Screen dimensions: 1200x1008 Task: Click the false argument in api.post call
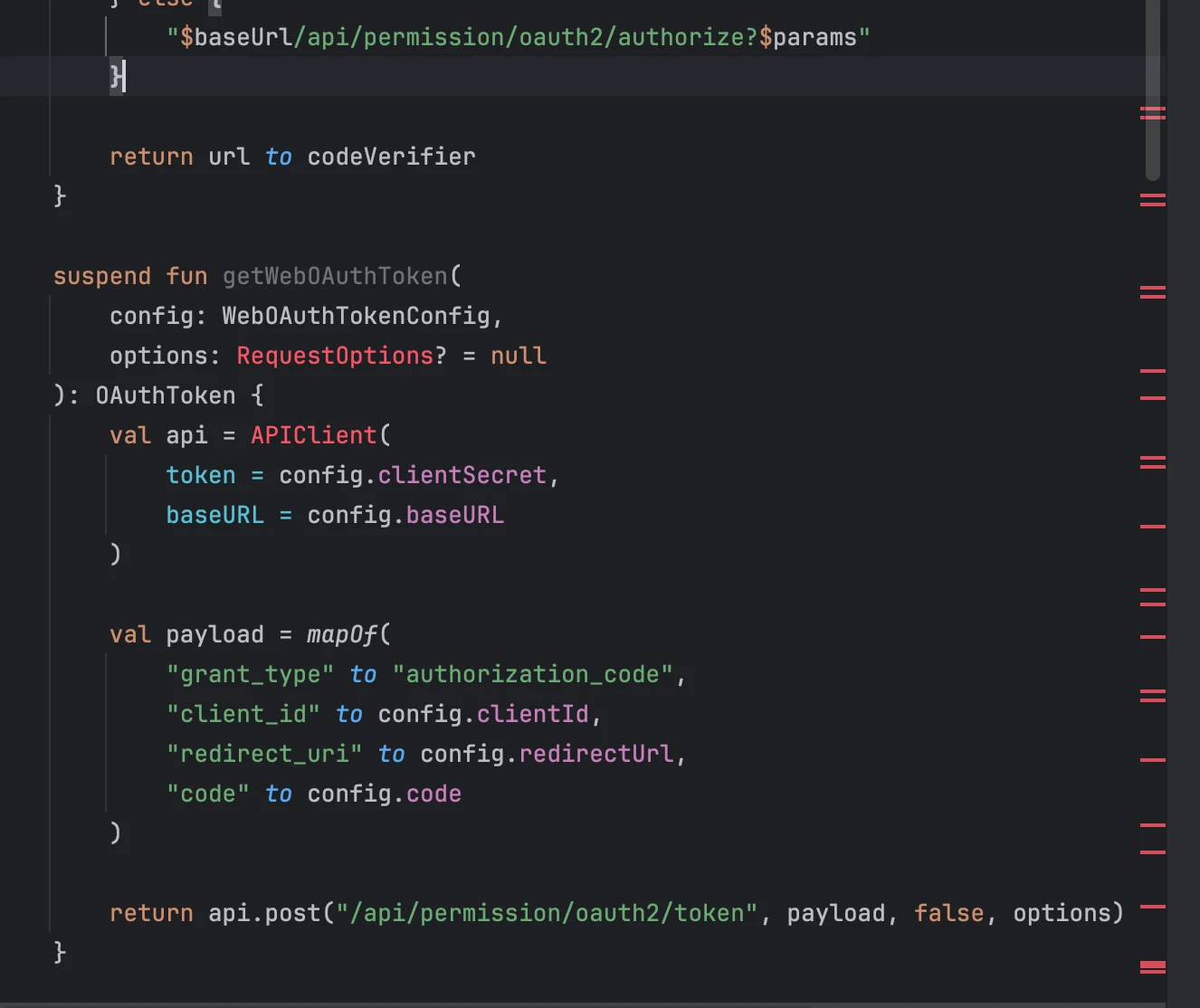coord(948,913)
